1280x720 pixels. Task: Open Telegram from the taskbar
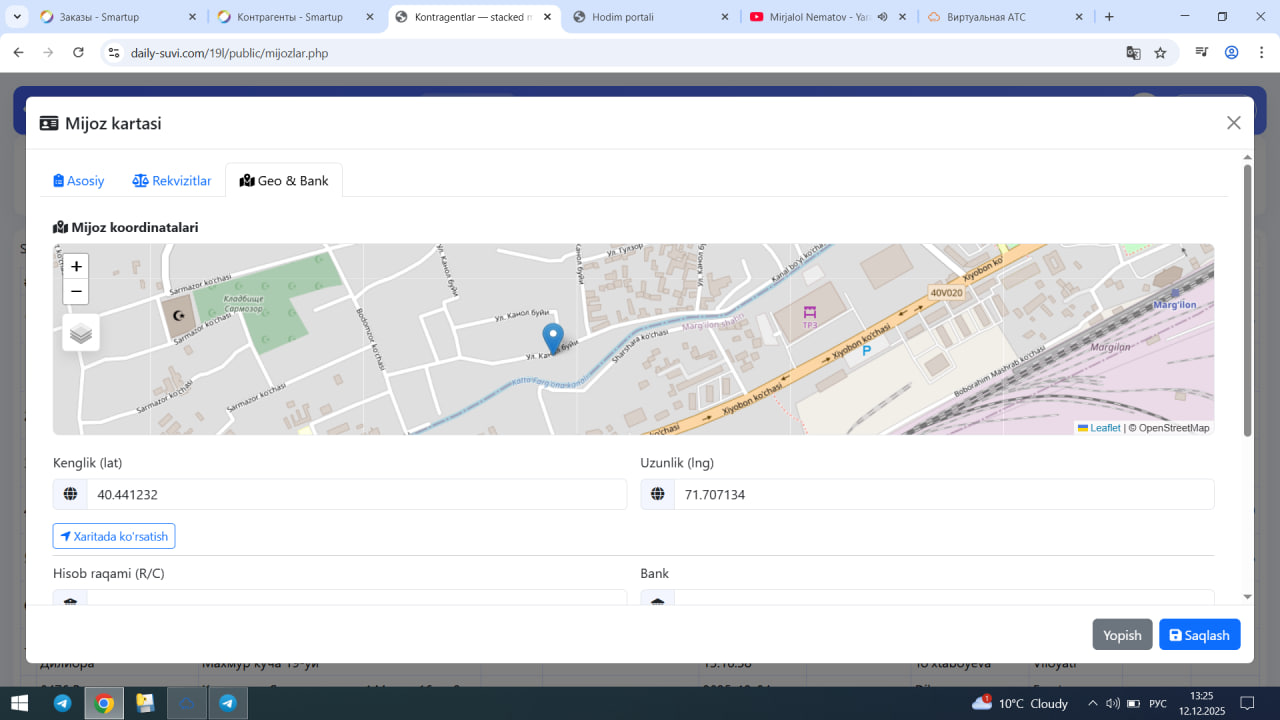pyautogui.click(x=62, y=703)
